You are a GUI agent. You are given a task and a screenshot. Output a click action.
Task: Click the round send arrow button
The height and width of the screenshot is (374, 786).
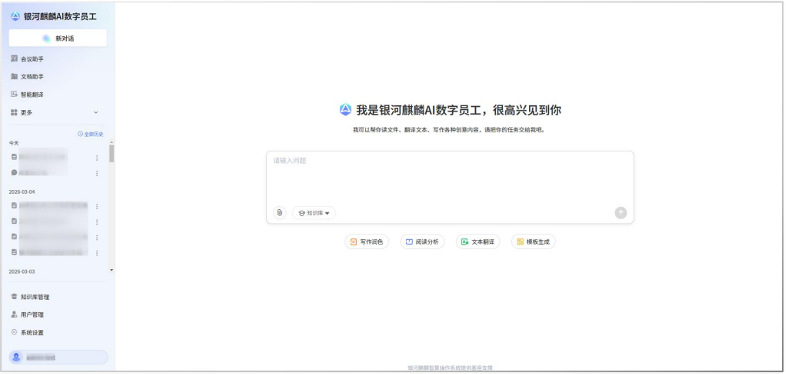pos(621,213)
